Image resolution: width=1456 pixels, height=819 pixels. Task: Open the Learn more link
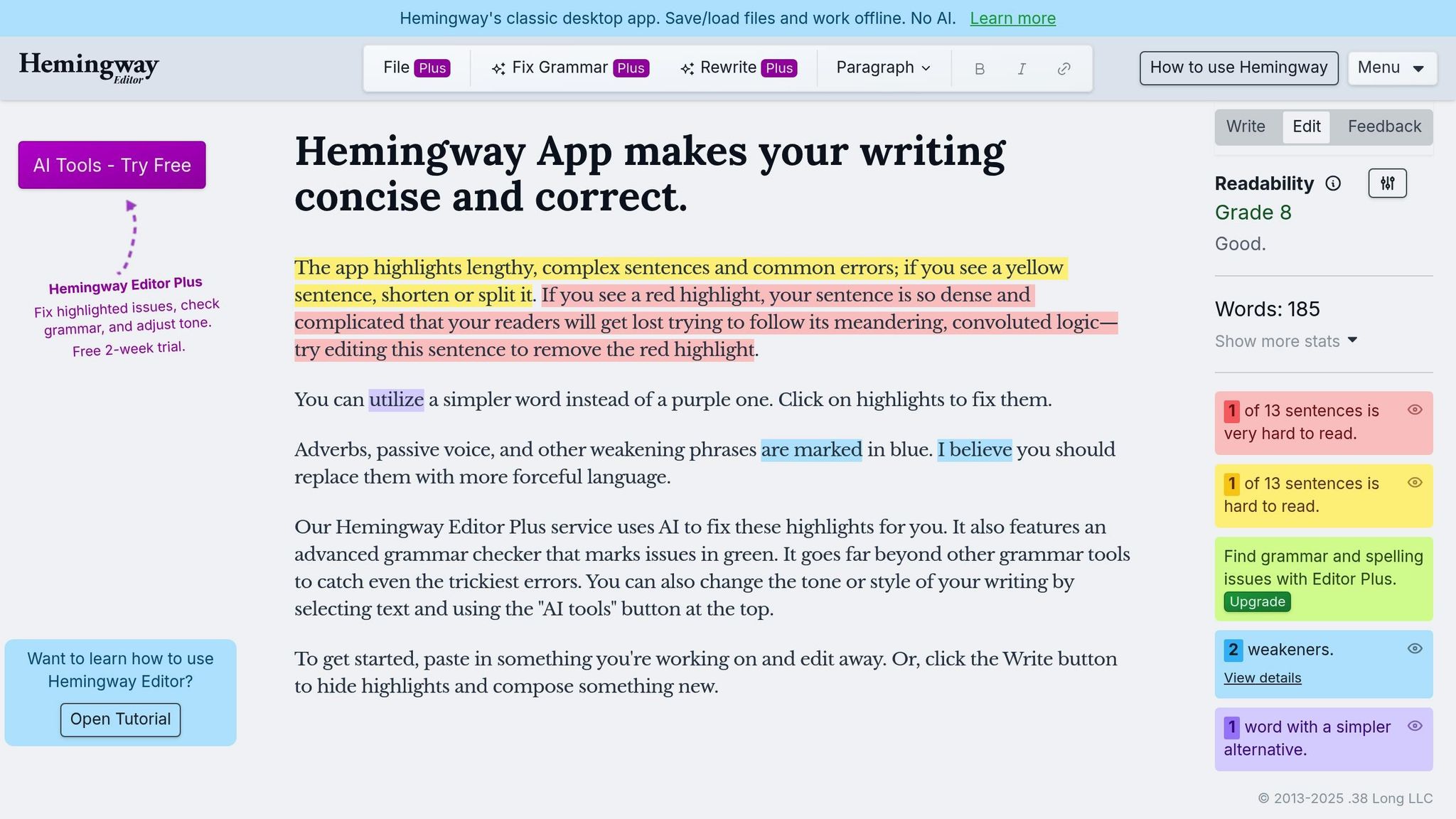1012,18
